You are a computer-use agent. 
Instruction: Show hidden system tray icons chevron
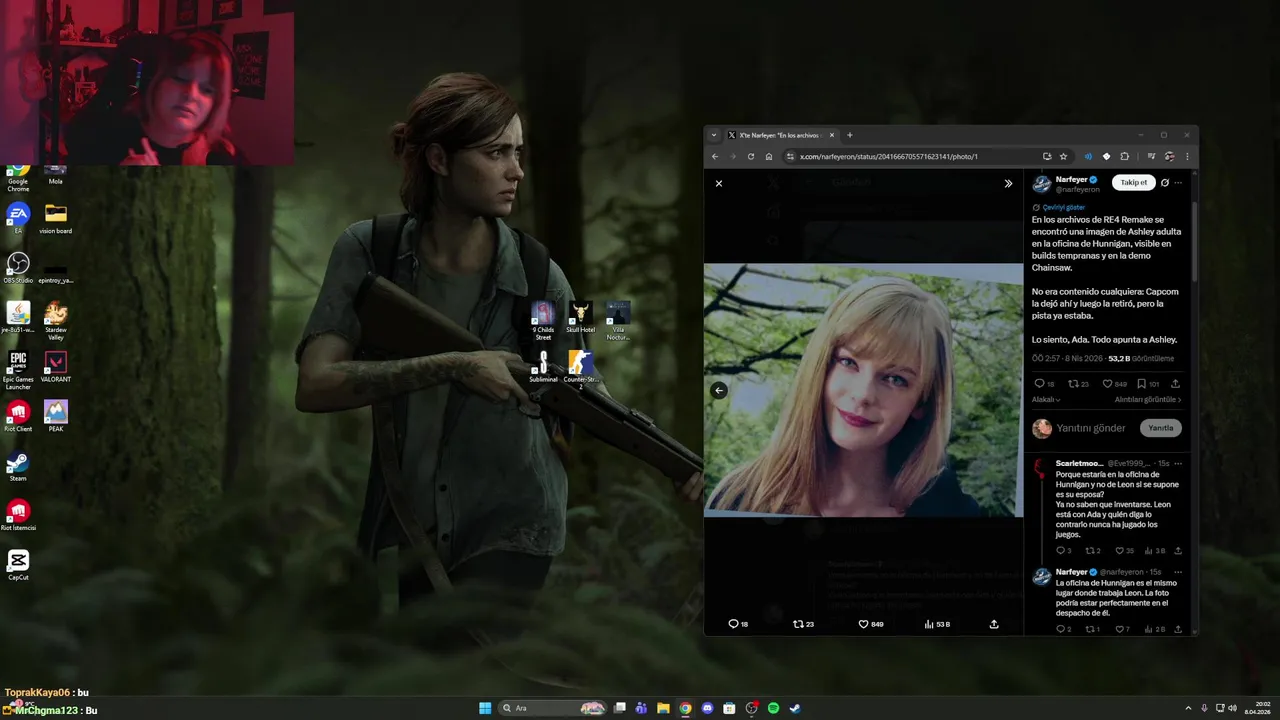[x=1188, y=708]
